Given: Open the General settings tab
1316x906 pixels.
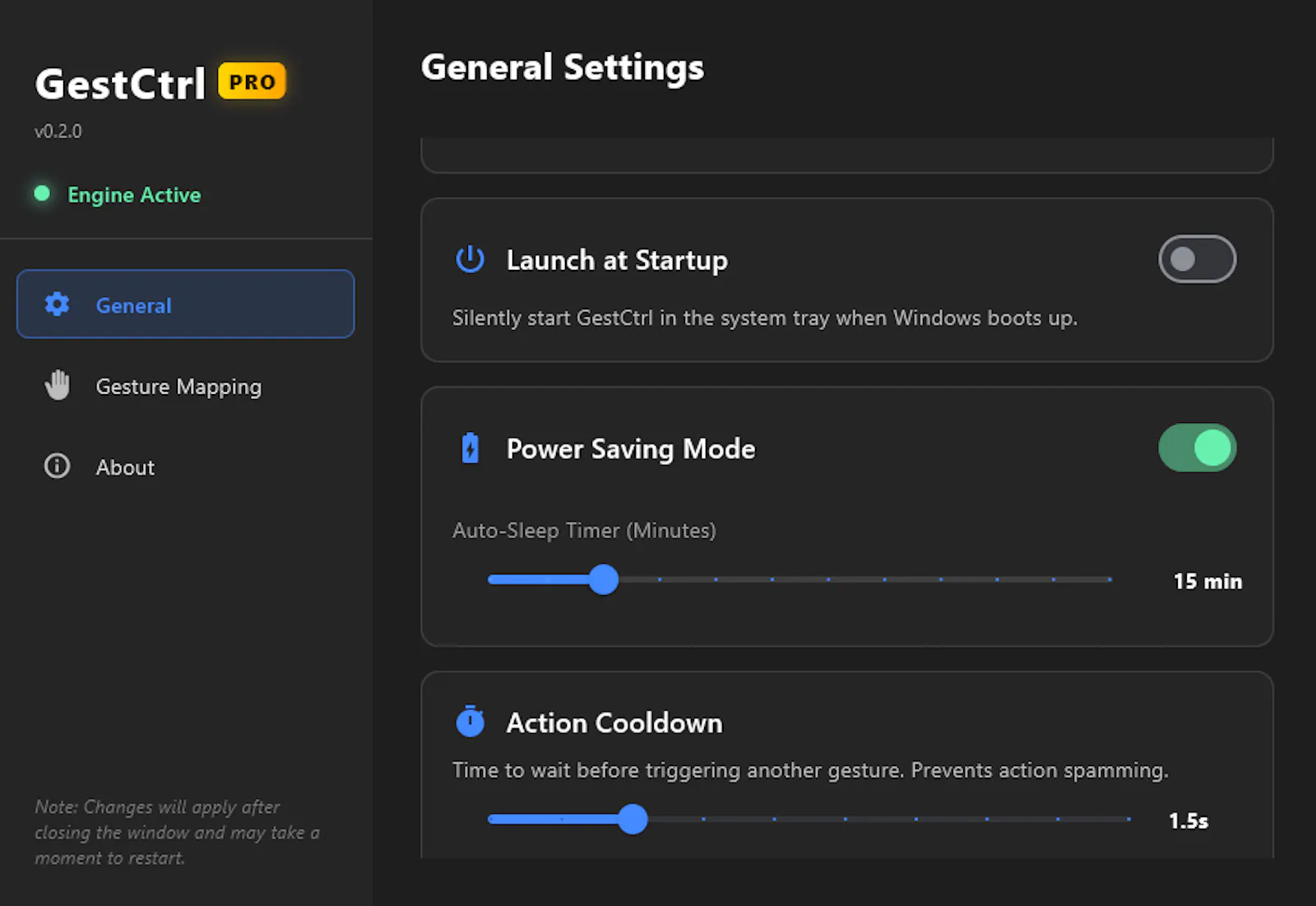Looking at the screenshot, I should point(186,304).
